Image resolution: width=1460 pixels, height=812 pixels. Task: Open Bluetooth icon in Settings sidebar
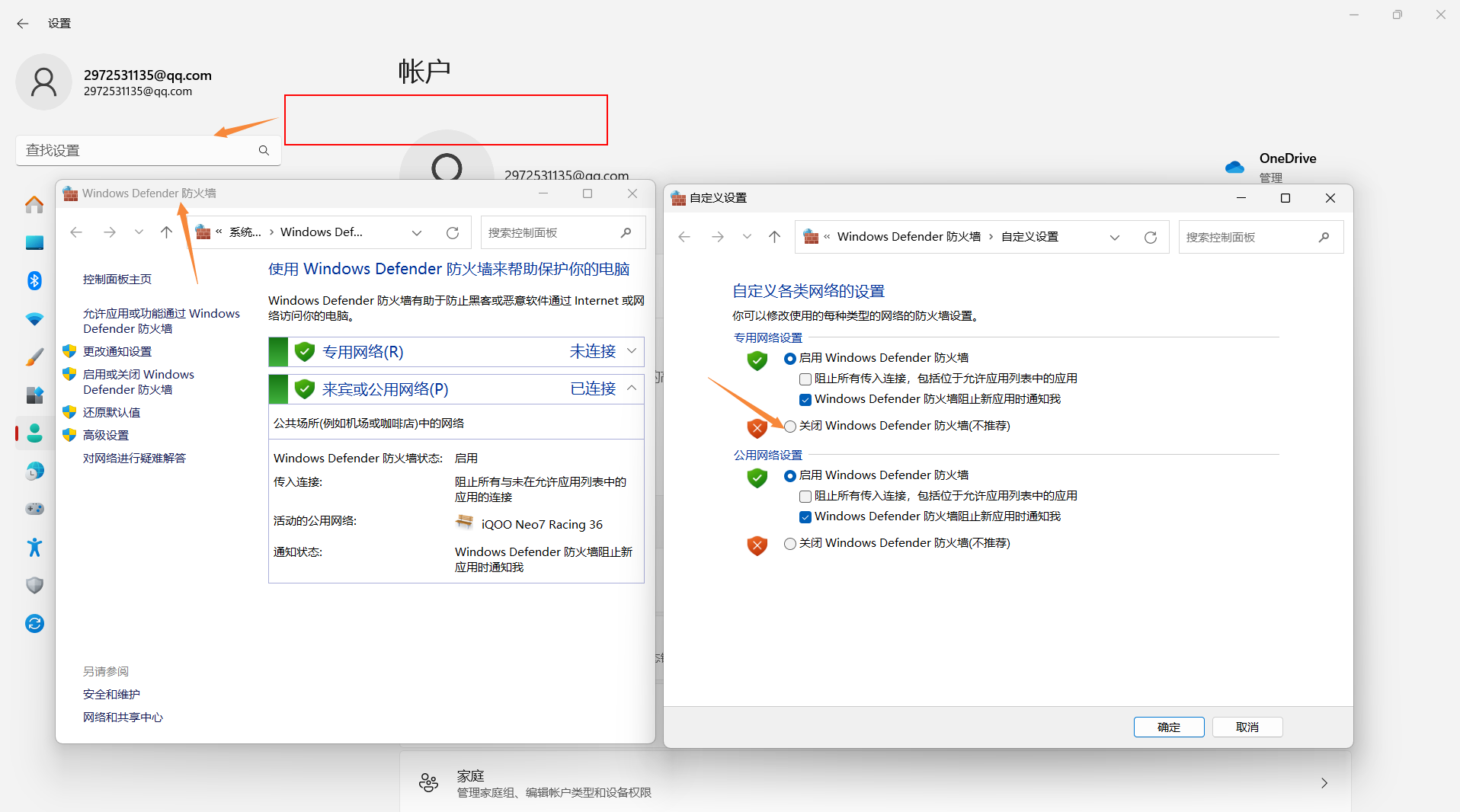click(34, 281)
